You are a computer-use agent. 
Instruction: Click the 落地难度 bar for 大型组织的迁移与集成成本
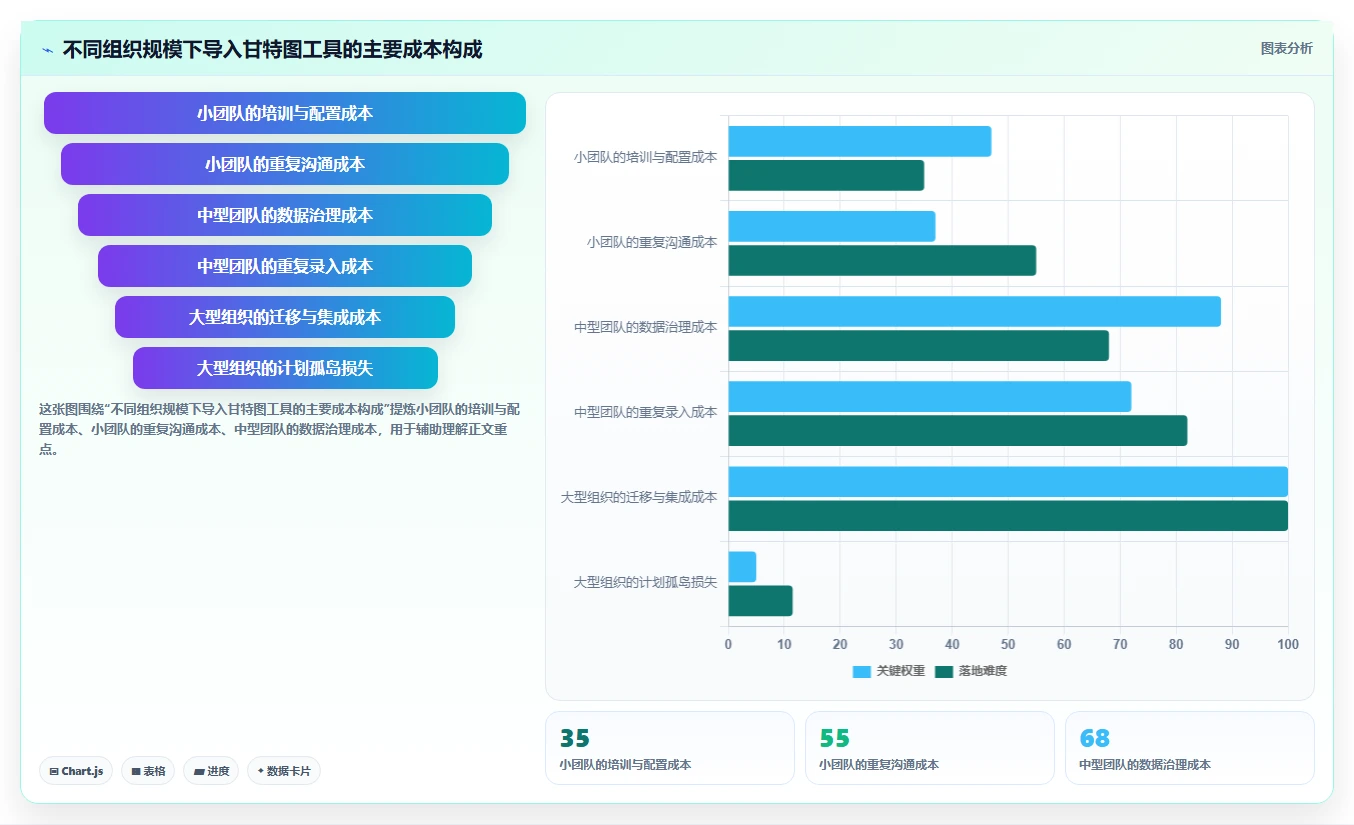1008,515
